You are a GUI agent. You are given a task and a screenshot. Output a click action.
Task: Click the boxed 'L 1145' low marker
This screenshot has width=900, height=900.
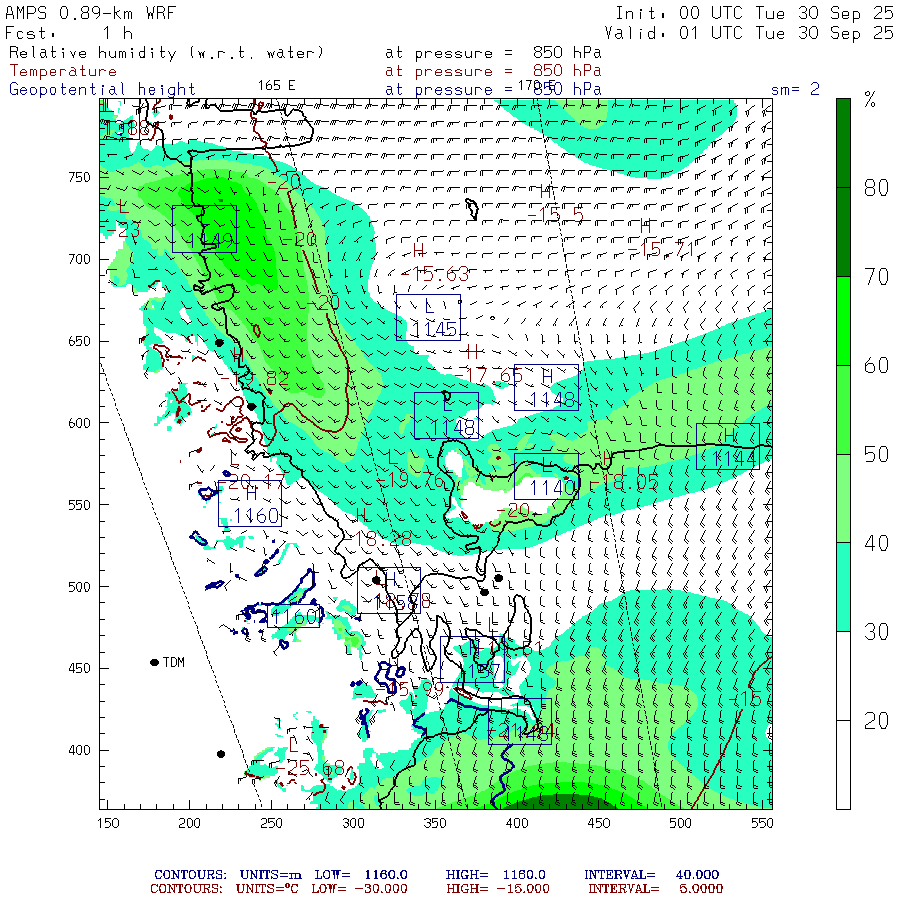428,317
